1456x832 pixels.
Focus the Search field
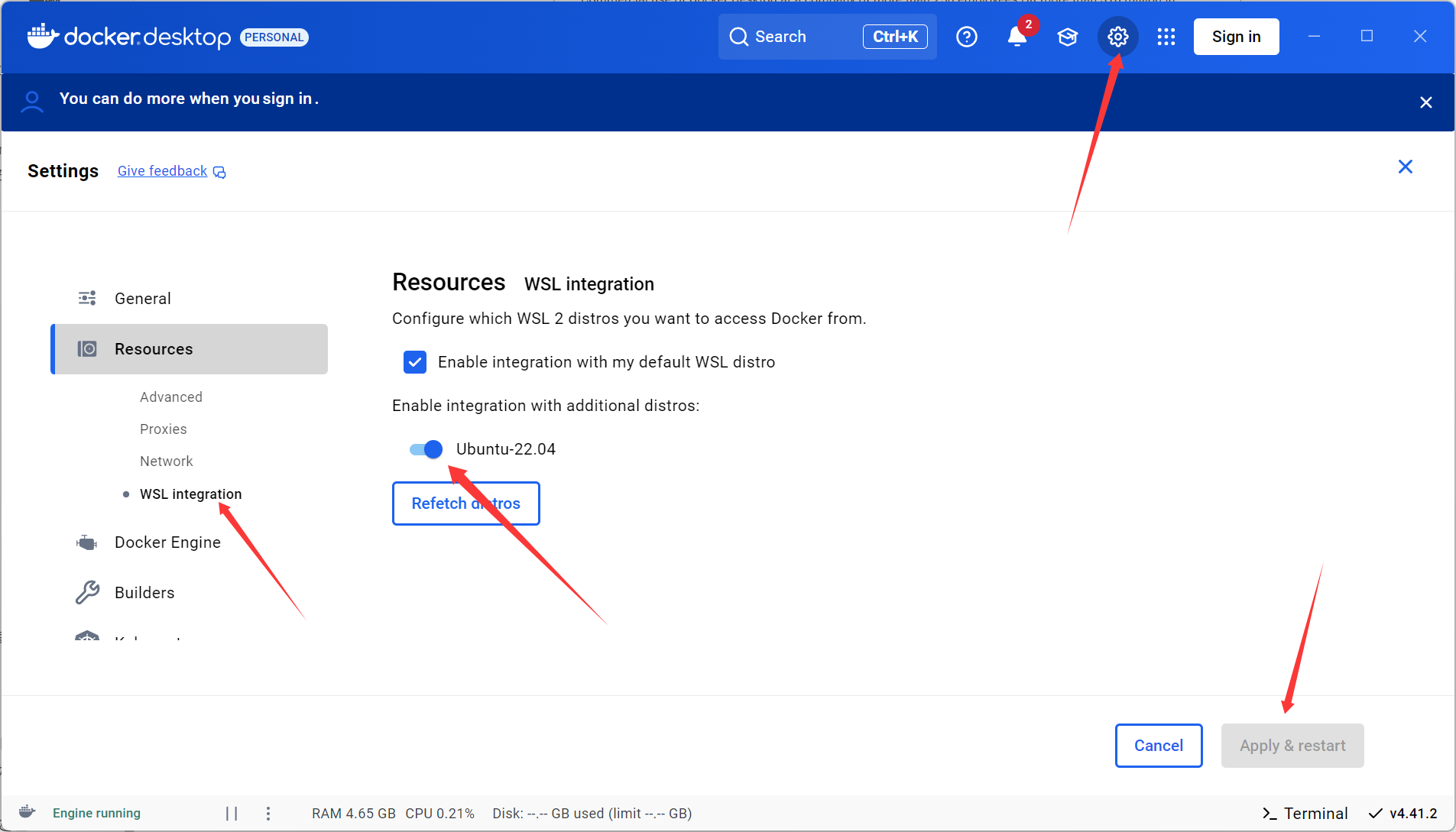coord(827,37)
